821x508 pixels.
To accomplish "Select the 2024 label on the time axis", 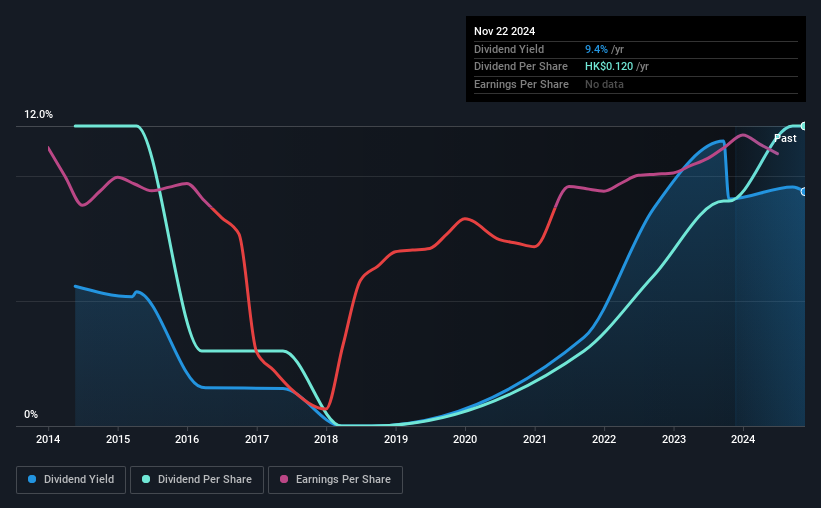I will click(x=742, y=439).
